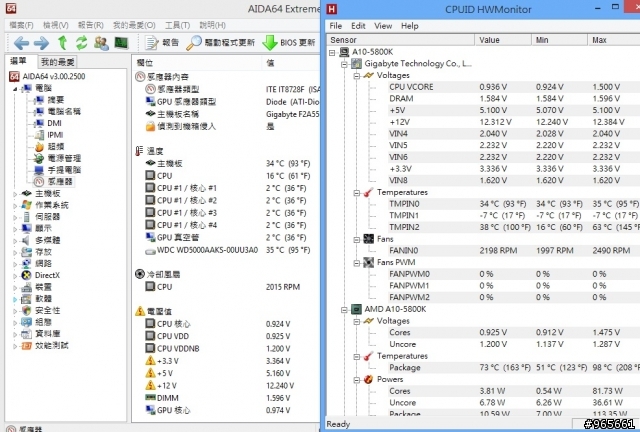Click the 網路 tree item icon
Image resolution: width=640 pixels, height=432 pixels.
pos(27,264)
